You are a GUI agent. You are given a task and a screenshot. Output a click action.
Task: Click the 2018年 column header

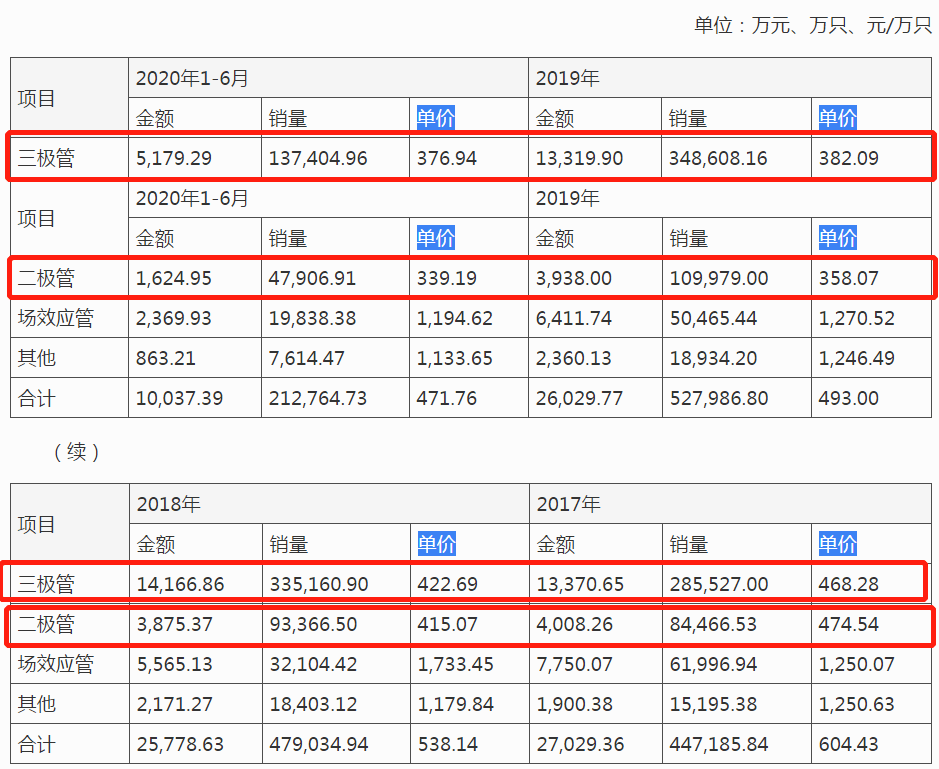[x=168, y=504]
